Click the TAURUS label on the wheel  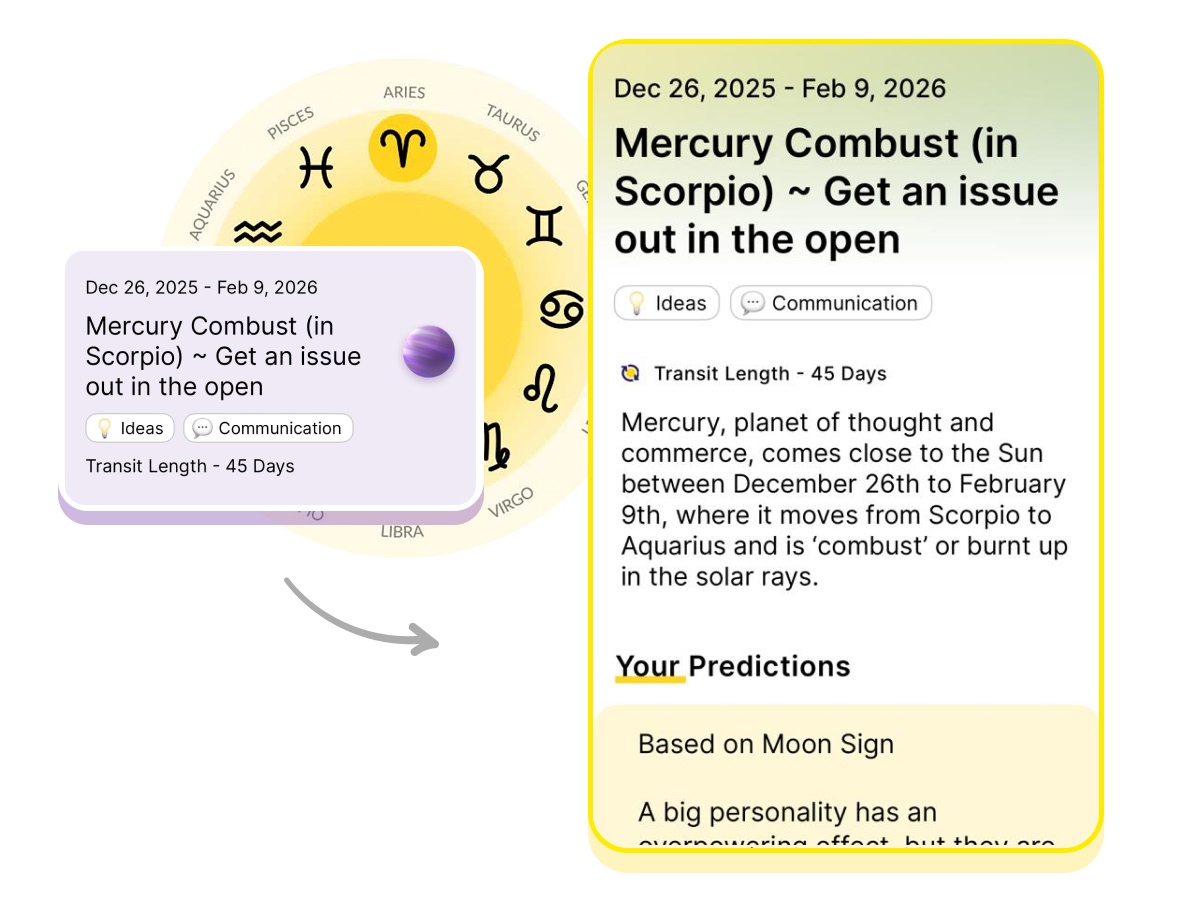pyautogui.click(x=513, y=121)
